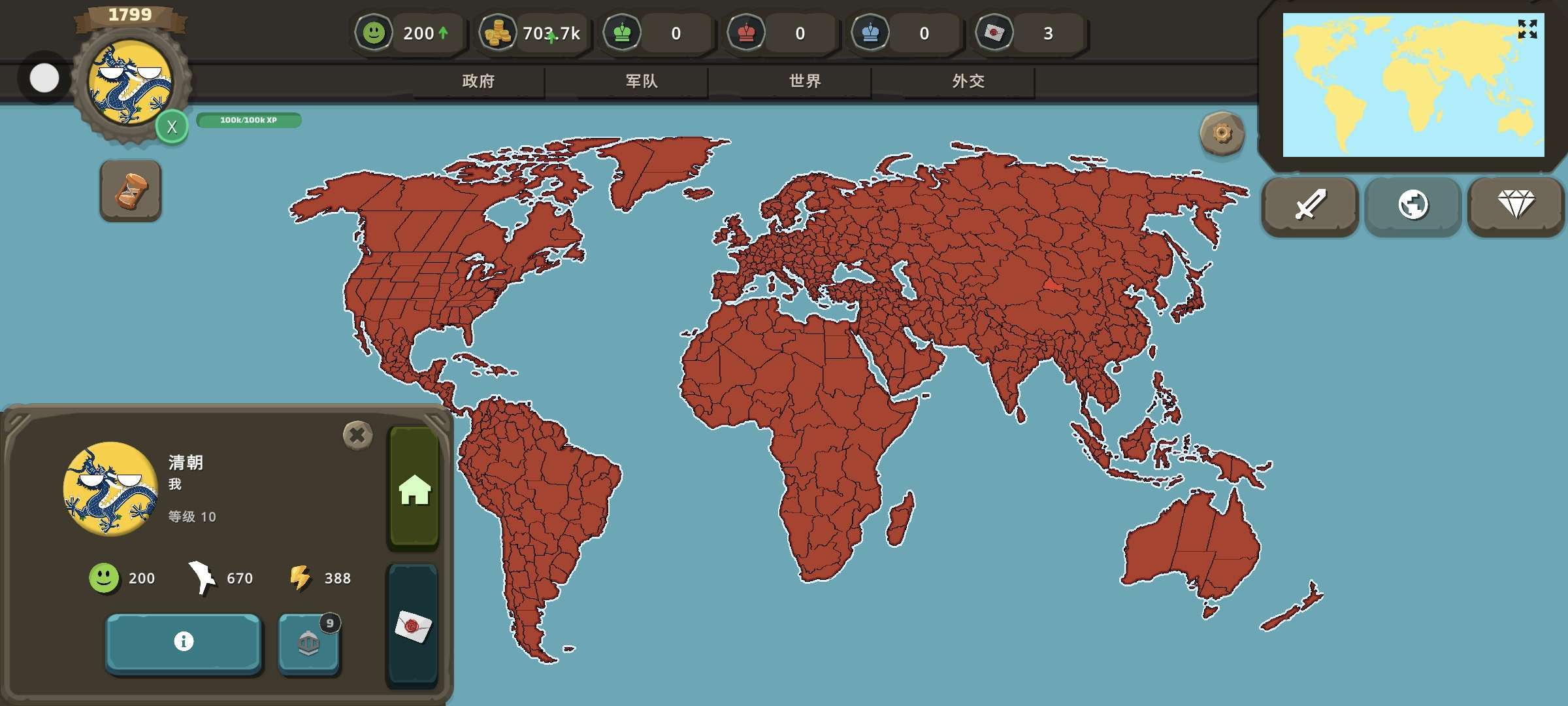This screenshot has width=1568, height=706.
Task: Close the 清朝 country panel
Action: (x=357, y=435)
